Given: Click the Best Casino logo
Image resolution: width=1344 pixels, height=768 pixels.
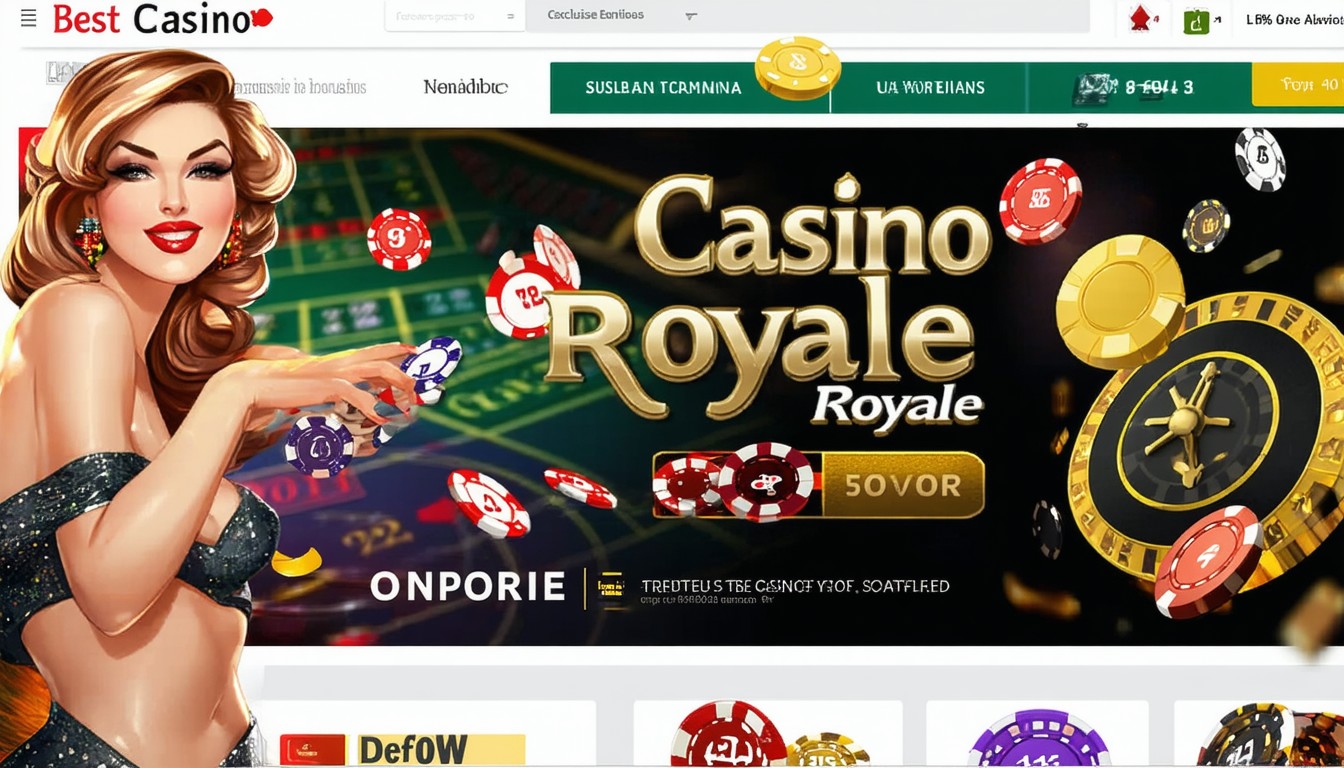Looking at the screenshot, I should (163, 18).
